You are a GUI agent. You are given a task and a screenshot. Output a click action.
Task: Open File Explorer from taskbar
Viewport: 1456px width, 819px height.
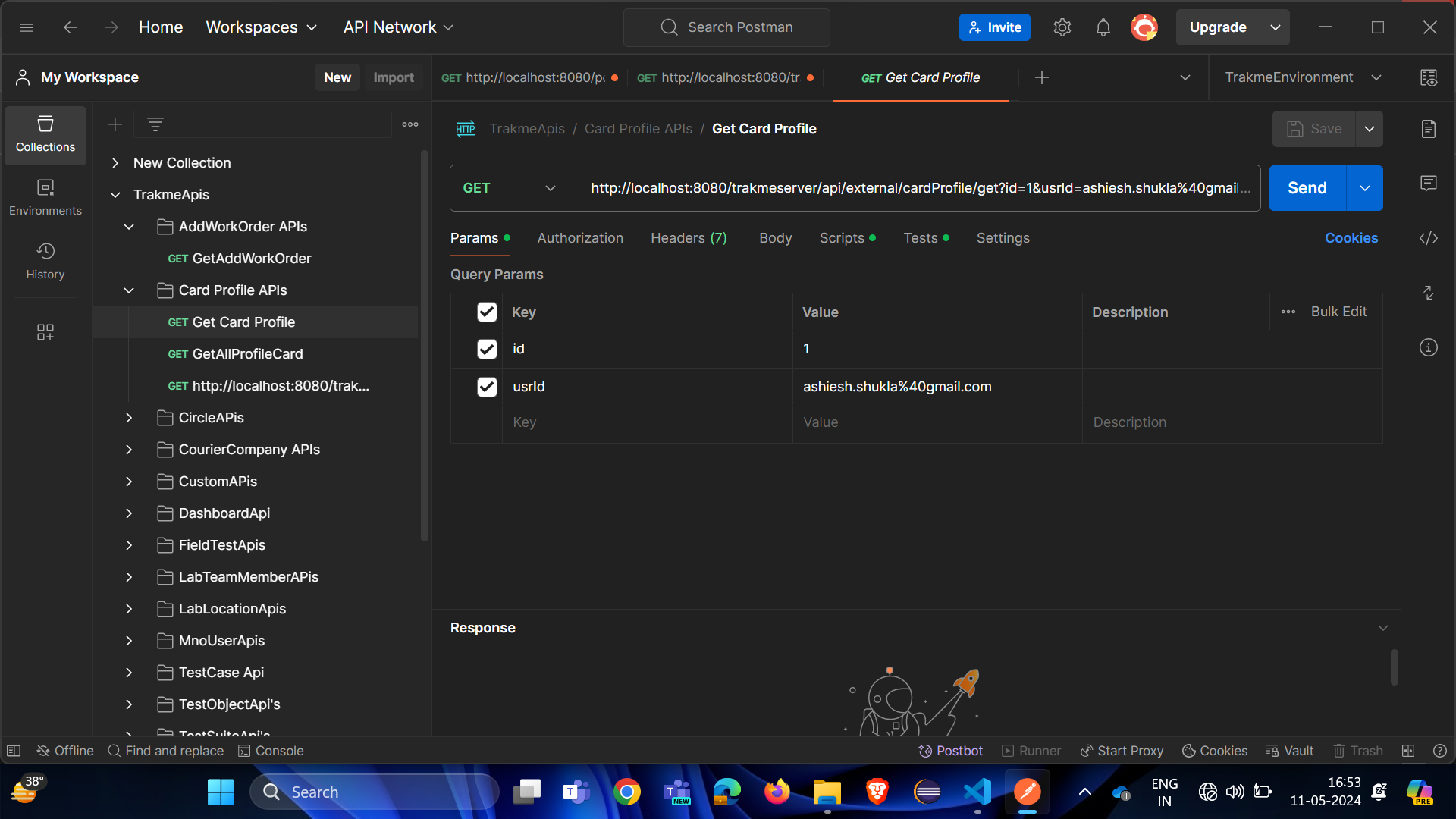pyautogui.click(x=827, y=792)
